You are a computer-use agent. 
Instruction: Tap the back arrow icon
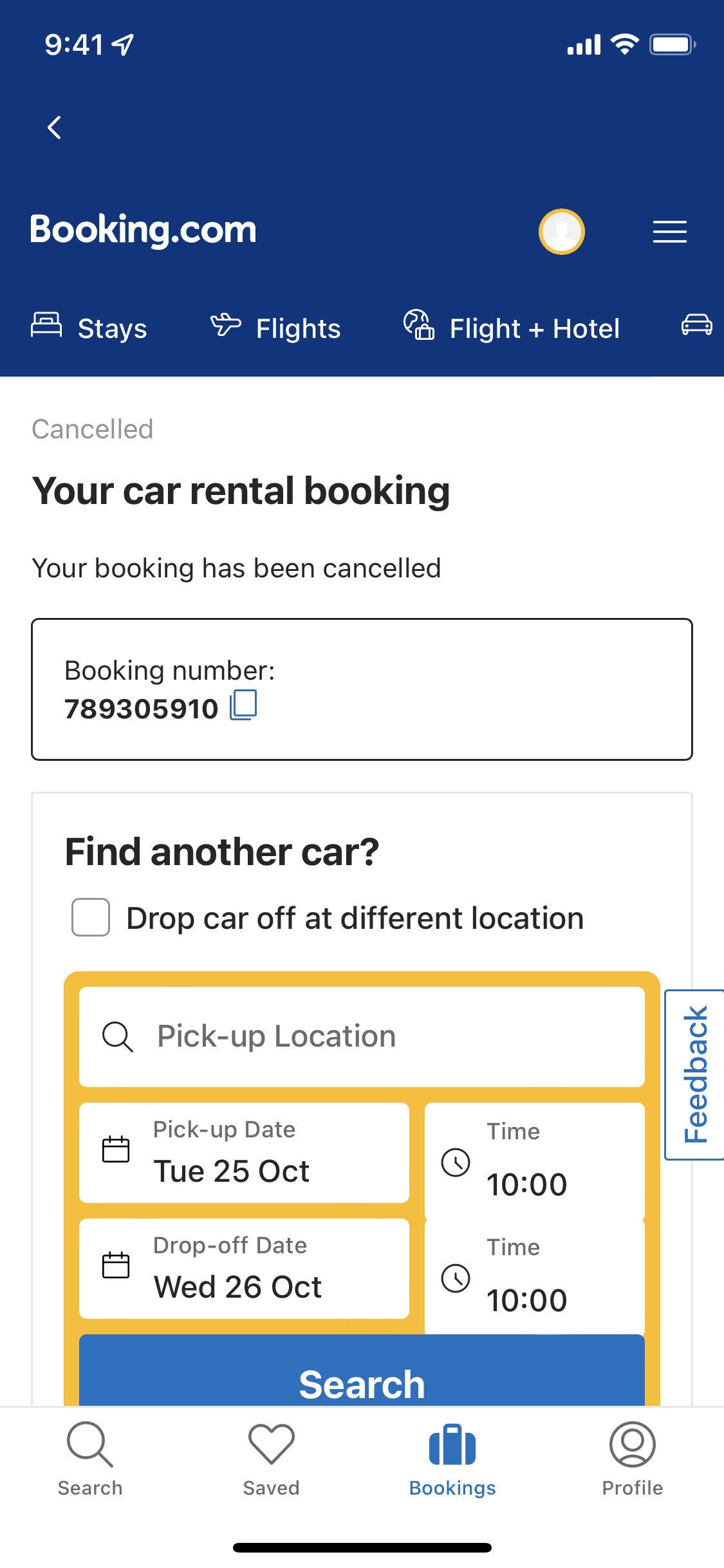[x=55, y=127]
